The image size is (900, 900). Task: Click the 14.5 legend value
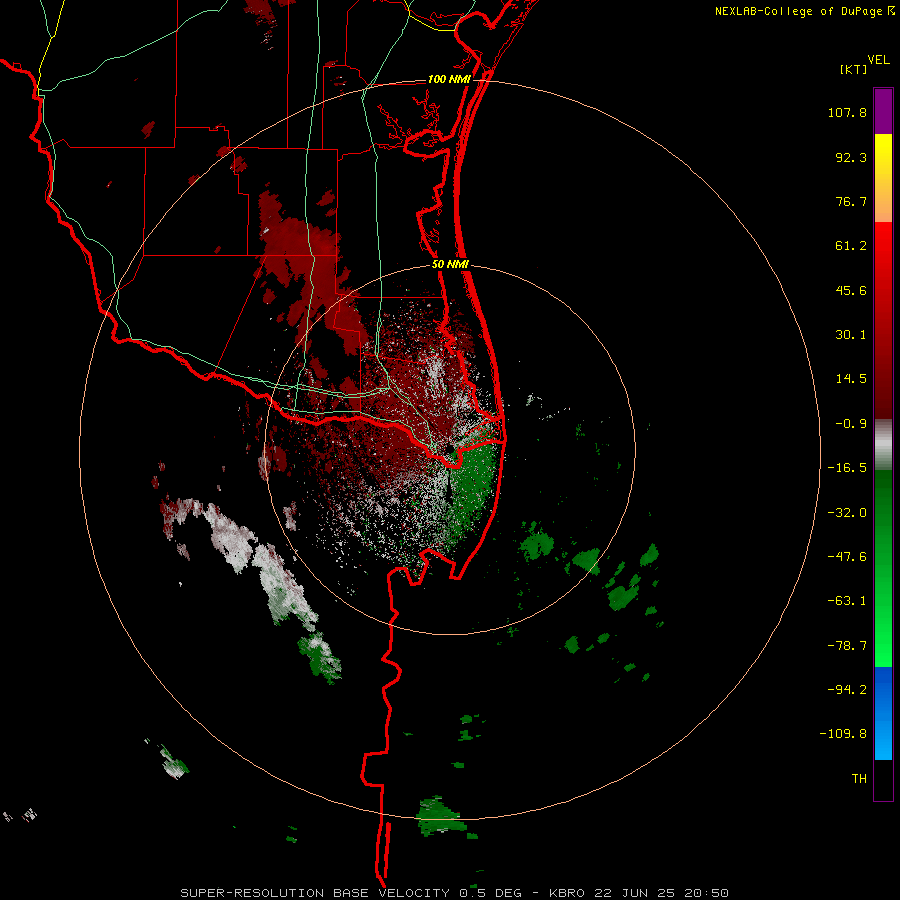(x=851, y=379)
